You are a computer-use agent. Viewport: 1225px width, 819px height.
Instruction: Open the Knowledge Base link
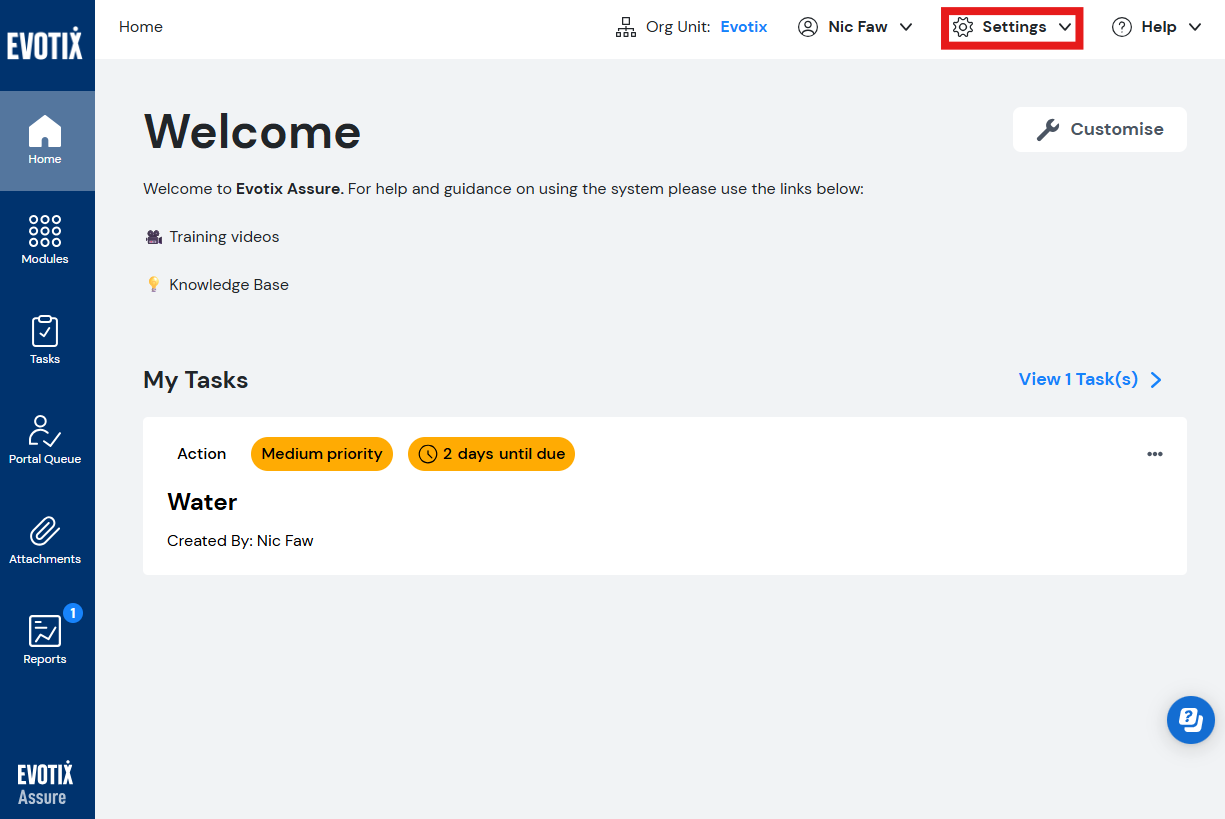click(229, 285)
